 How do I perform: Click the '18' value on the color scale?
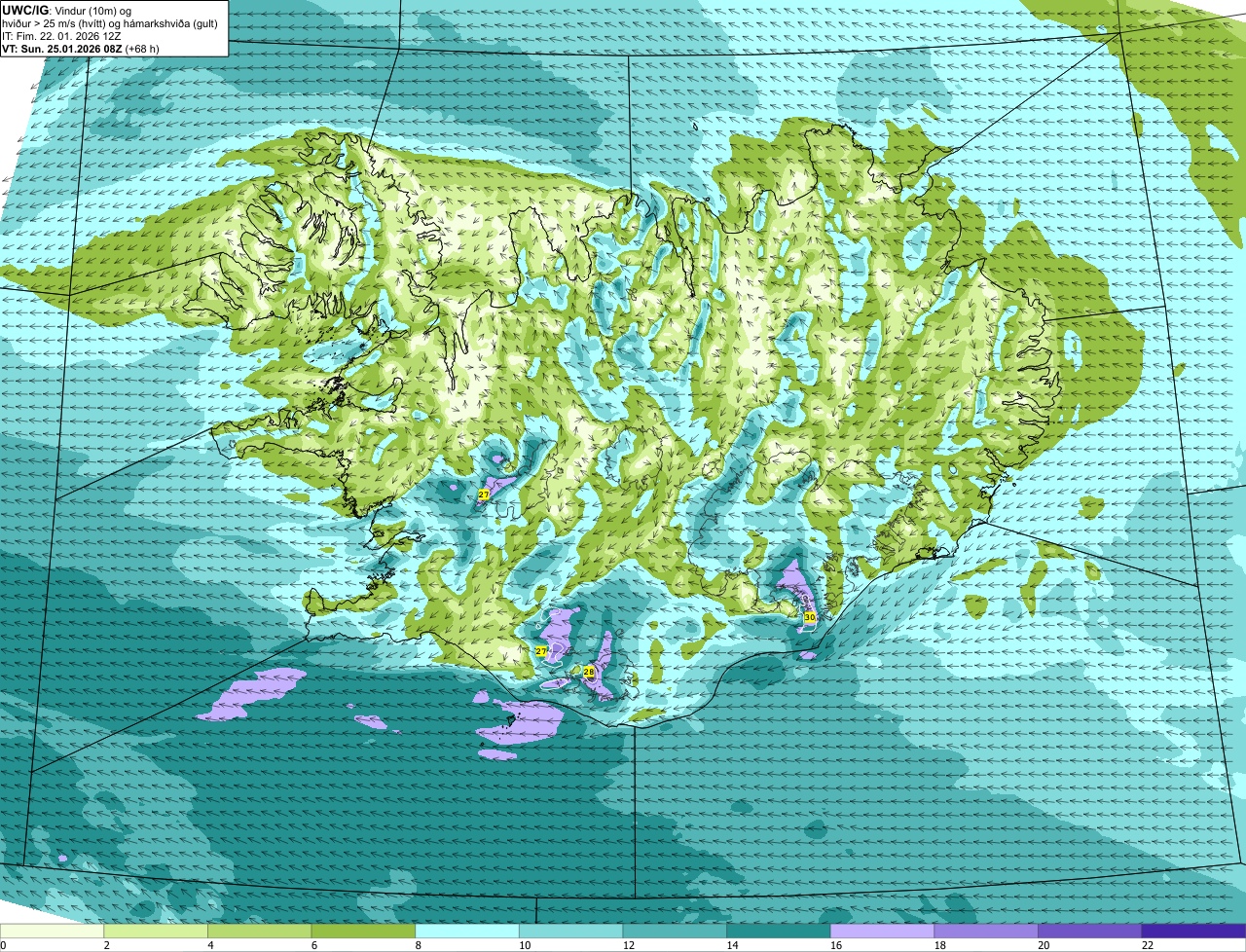tap(938, 945)
